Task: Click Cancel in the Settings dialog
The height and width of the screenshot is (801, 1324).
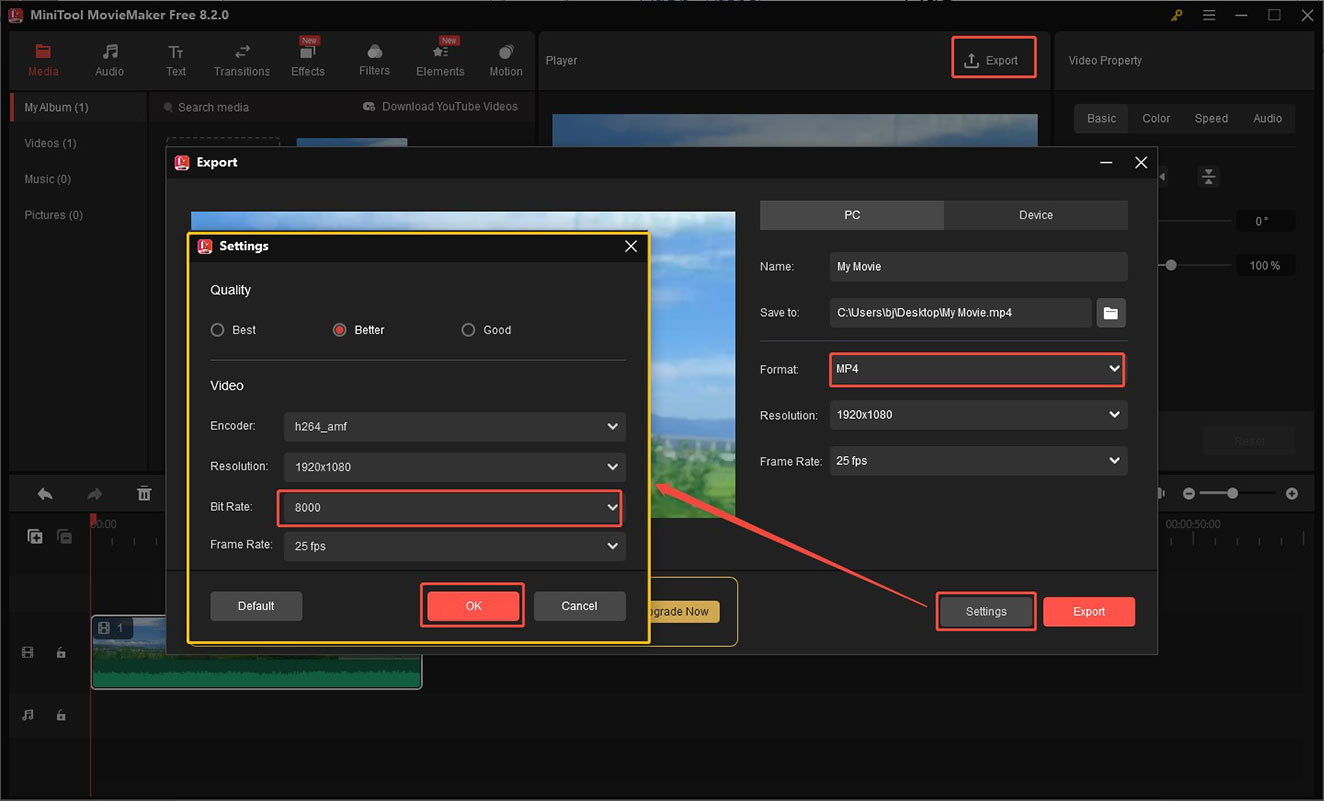Action: pos(579,606)
